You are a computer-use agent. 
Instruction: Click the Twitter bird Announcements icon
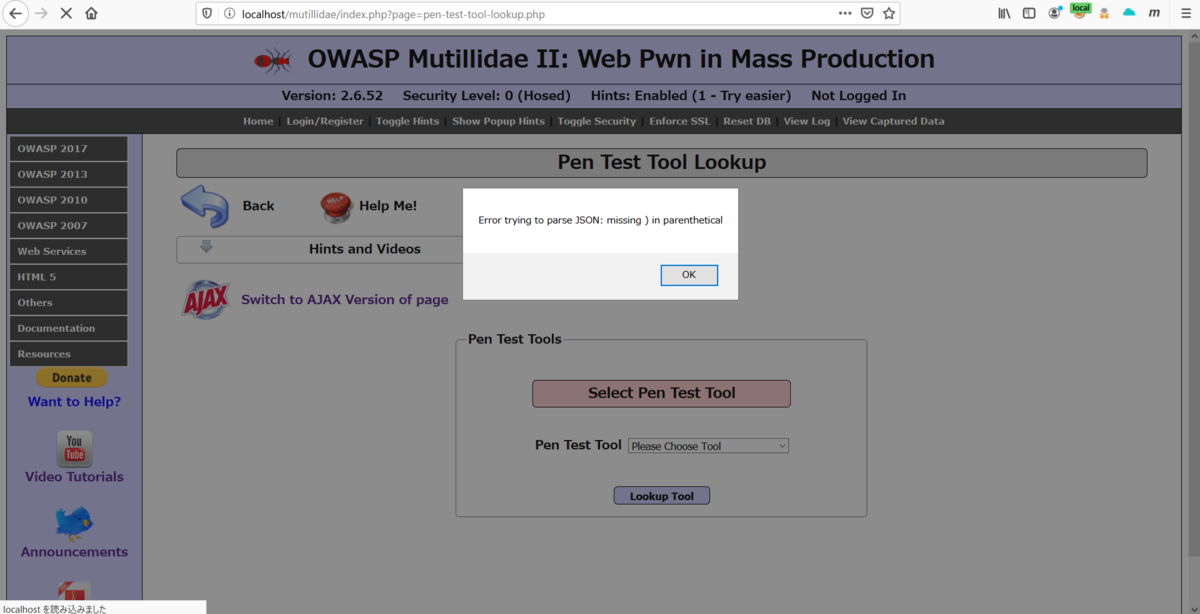coord(74,523)
